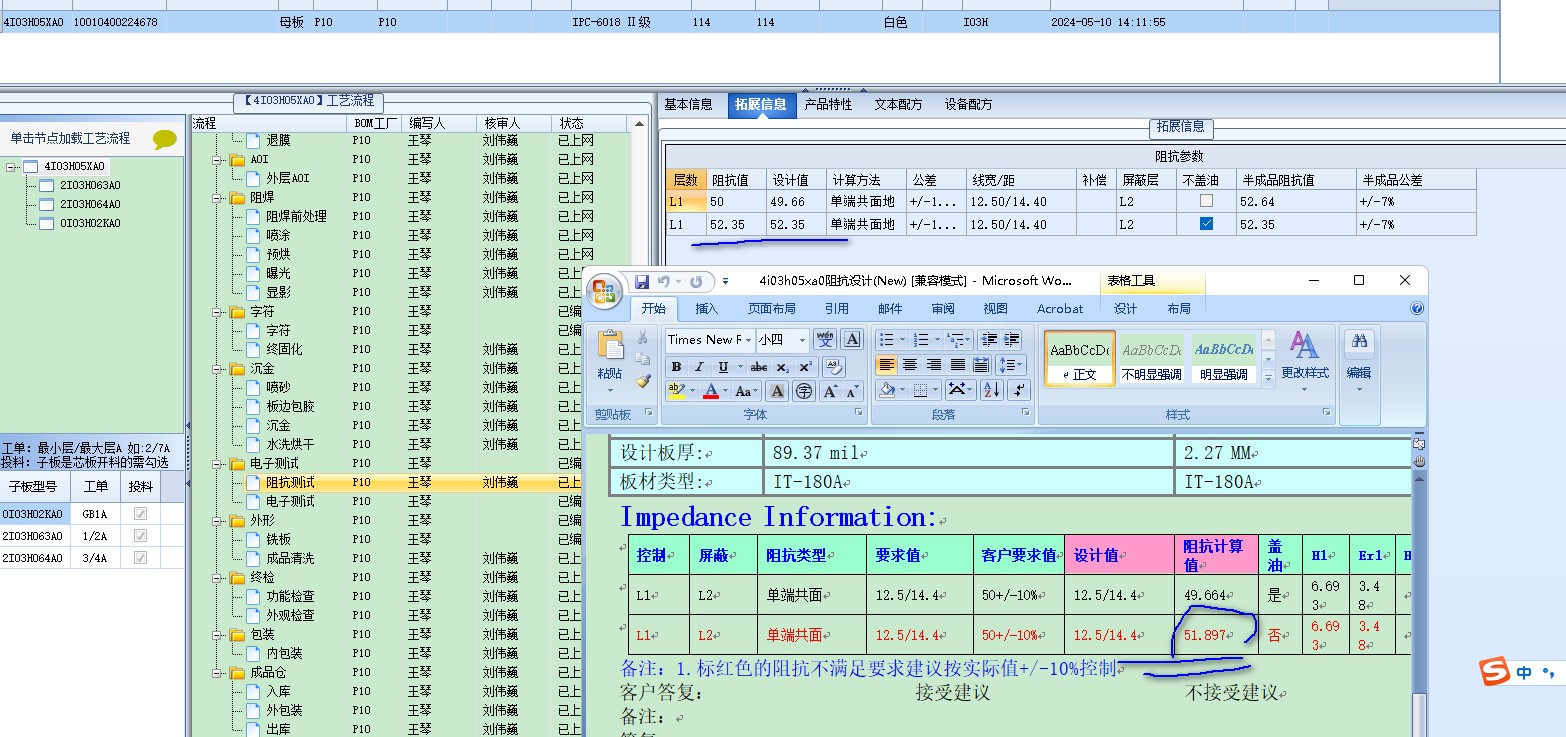Select the 2I03H063A0 child node

click(90, 185)
